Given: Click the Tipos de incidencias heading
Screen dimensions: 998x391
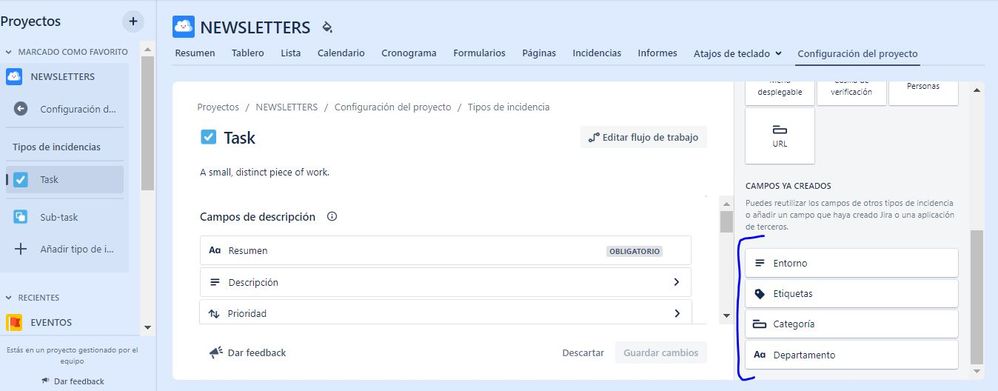Looking at the screenshot, I should tap(57, 147).
